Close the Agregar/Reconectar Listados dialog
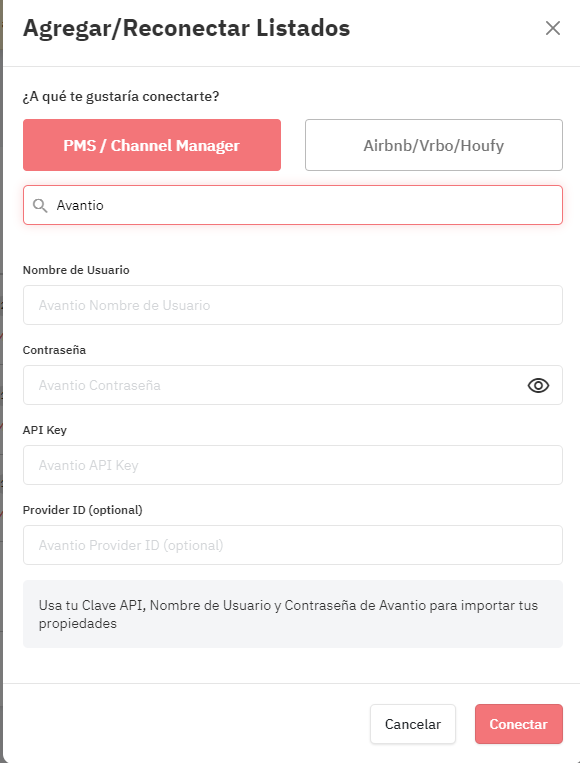This screenshot has width=580, height=763. (553, 28)
